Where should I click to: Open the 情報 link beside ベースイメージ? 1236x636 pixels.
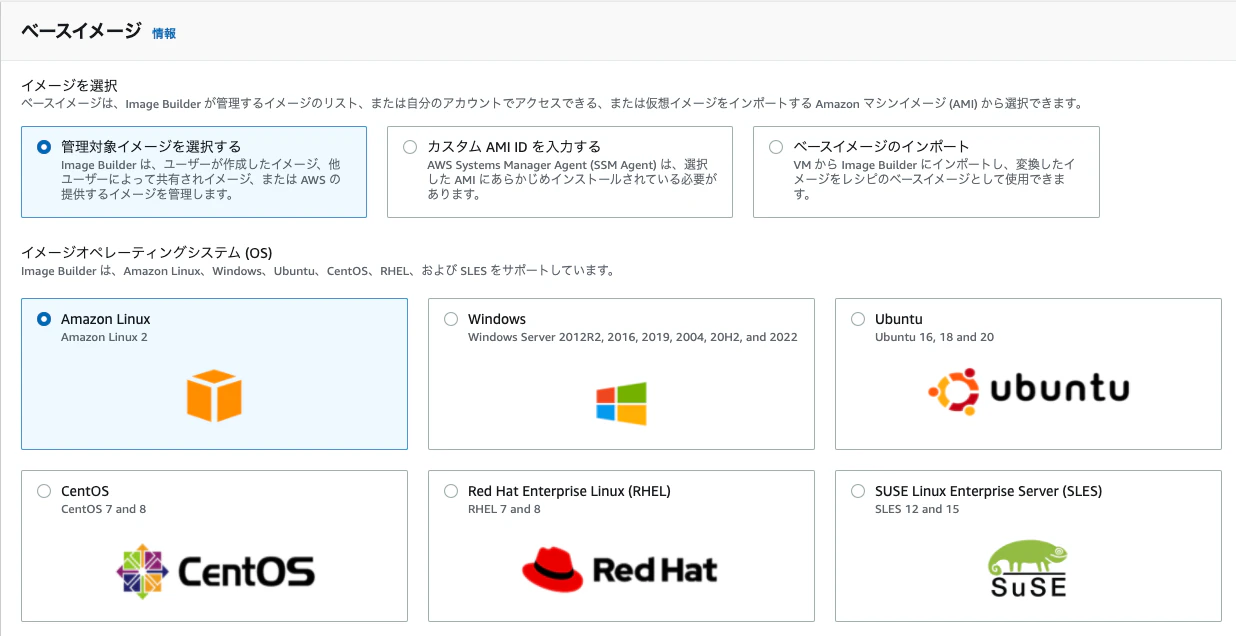[164, 33]
